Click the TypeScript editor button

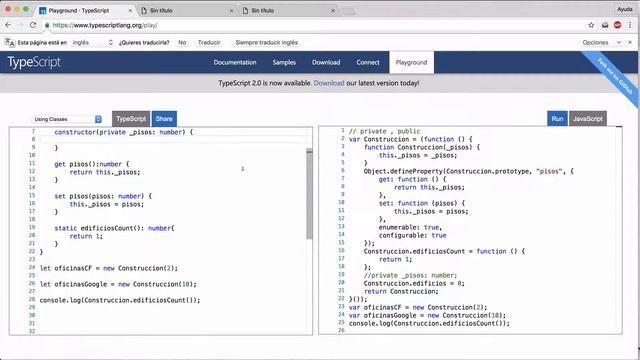[131, 119]
